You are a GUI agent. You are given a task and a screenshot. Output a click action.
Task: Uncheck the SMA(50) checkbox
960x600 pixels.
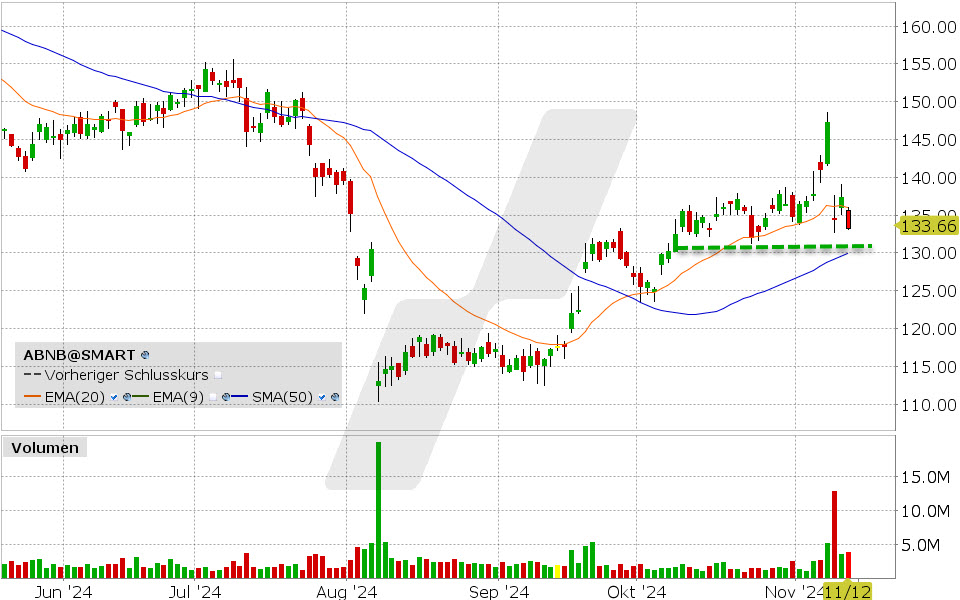(x=321, y=397)
